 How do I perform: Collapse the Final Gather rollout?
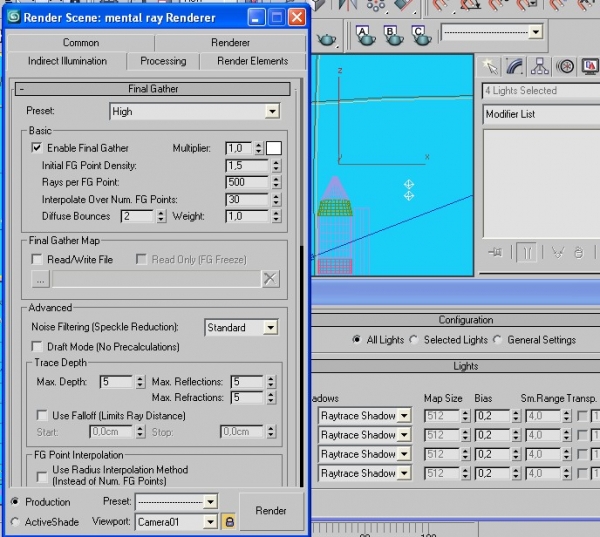(152, 89)
